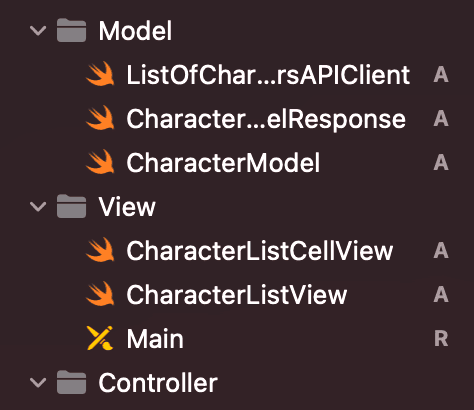Click the A status badge for CharacterListCellView
The width and height of the screenshot is (474, 410).
pyautogui.click(x=441, y=250)
